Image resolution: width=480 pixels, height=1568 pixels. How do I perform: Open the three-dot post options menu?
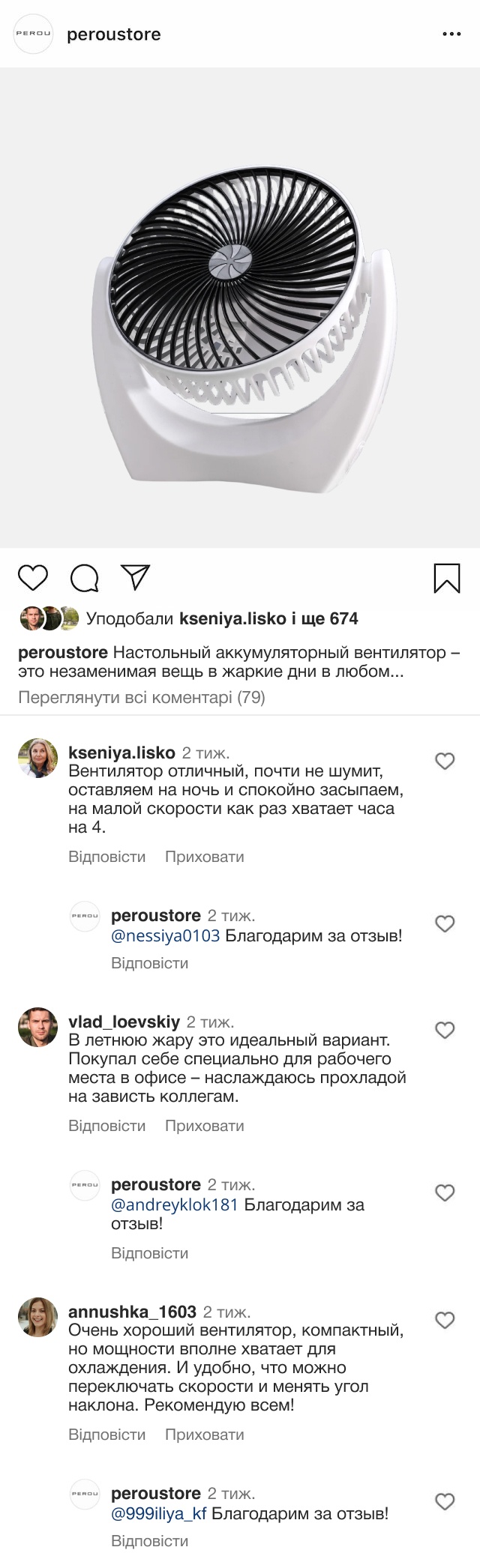tap(451, 34)
